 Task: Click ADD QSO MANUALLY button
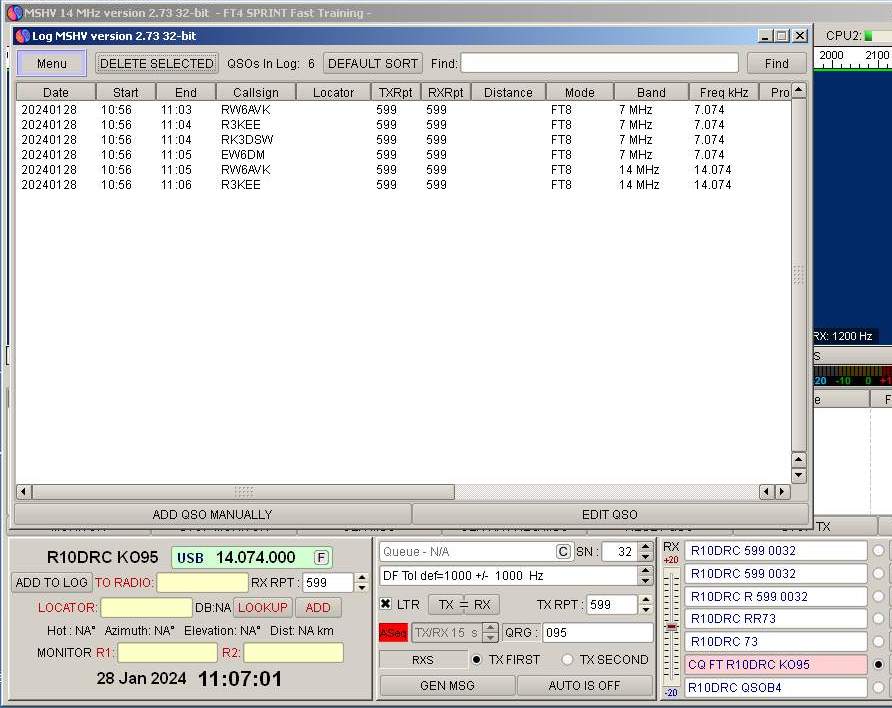212,514
